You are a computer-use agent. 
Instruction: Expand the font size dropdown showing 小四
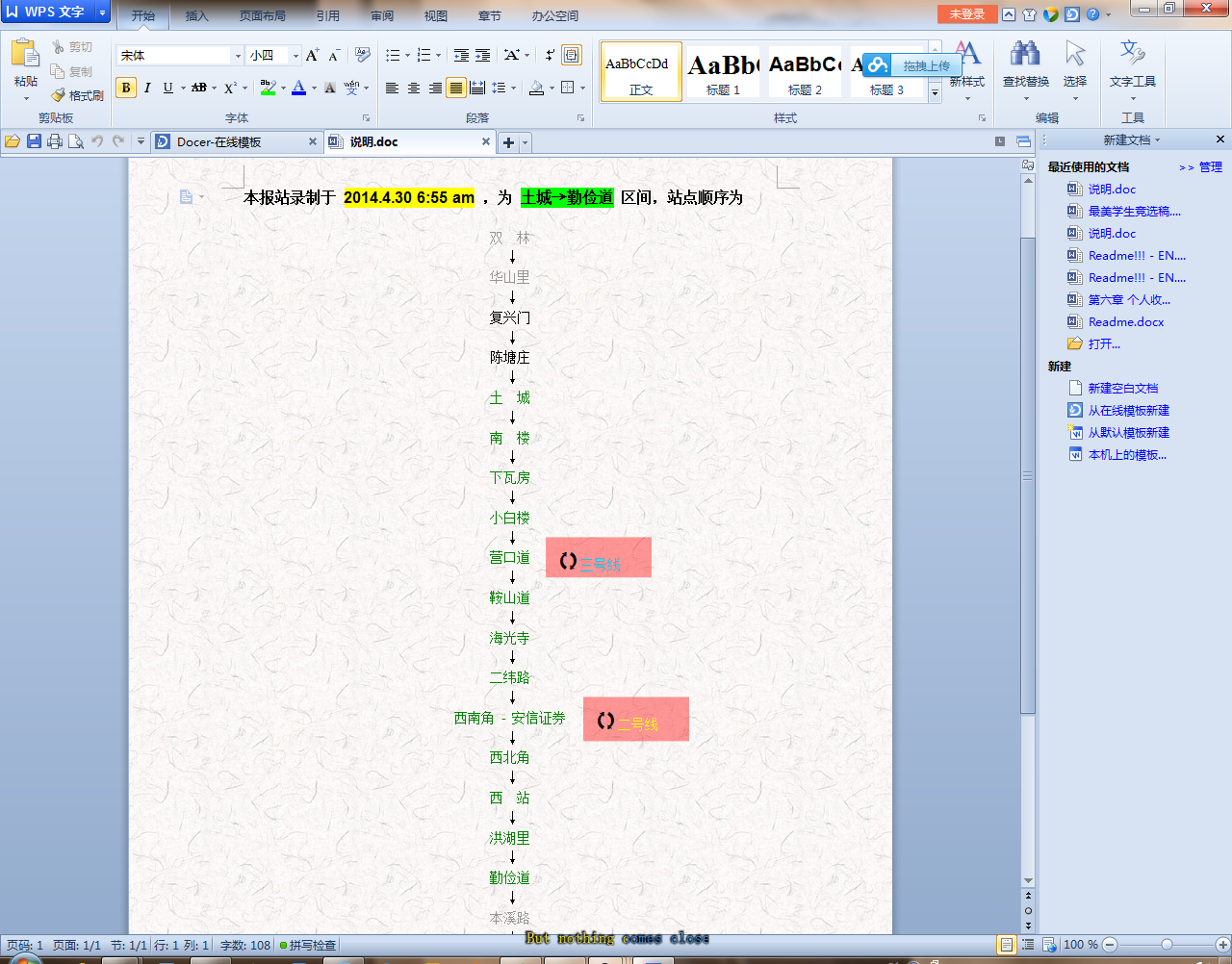[x=295, y=56]
